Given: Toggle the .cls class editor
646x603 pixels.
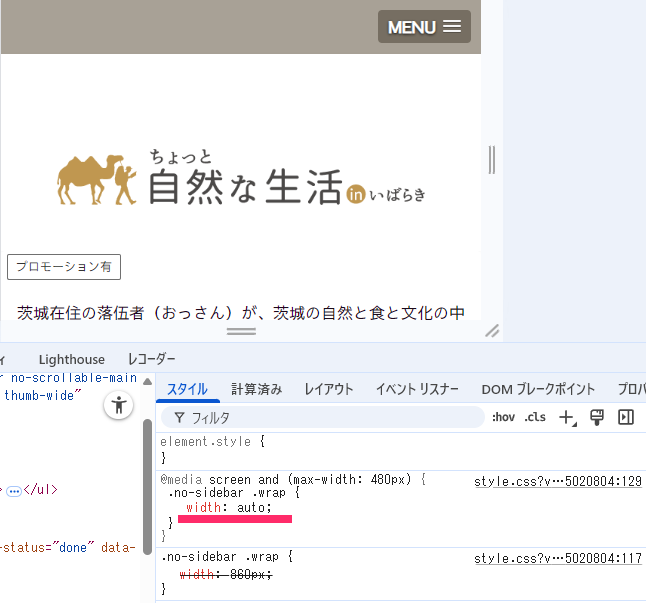Looking at the screenshot, I should tap(536, 417).
